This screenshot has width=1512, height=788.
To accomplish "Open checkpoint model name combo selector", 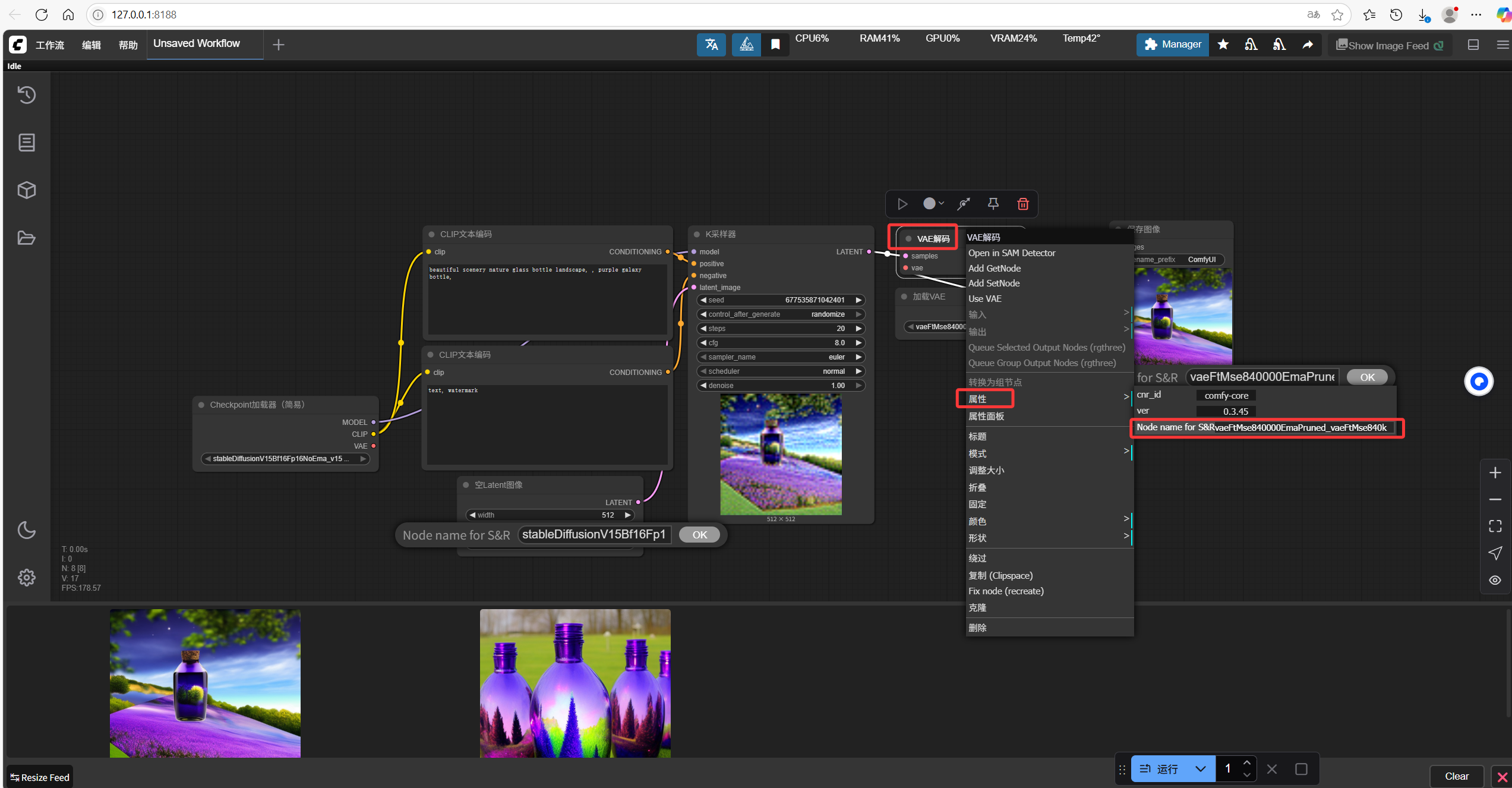I will [x=285, y=459].
